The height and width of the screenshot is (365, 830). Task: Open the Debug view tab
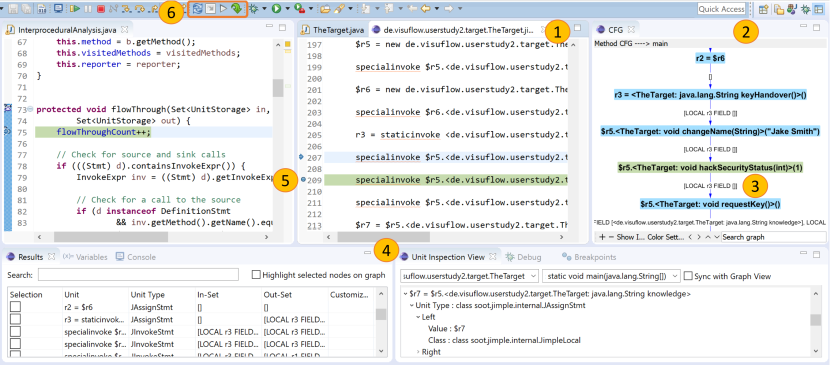pos(523,257)
